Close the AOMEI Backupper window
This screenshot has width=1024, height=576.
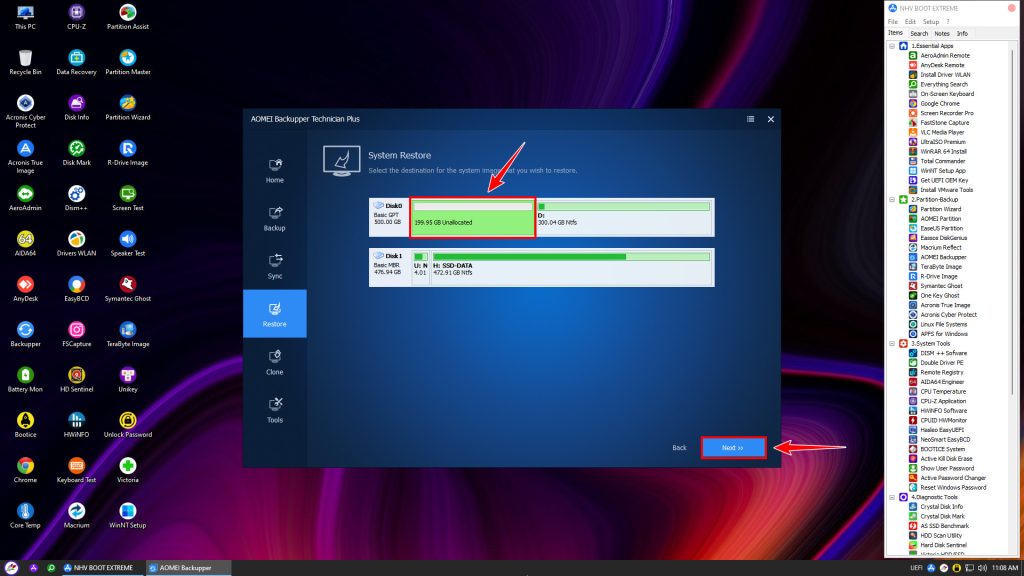771,119
